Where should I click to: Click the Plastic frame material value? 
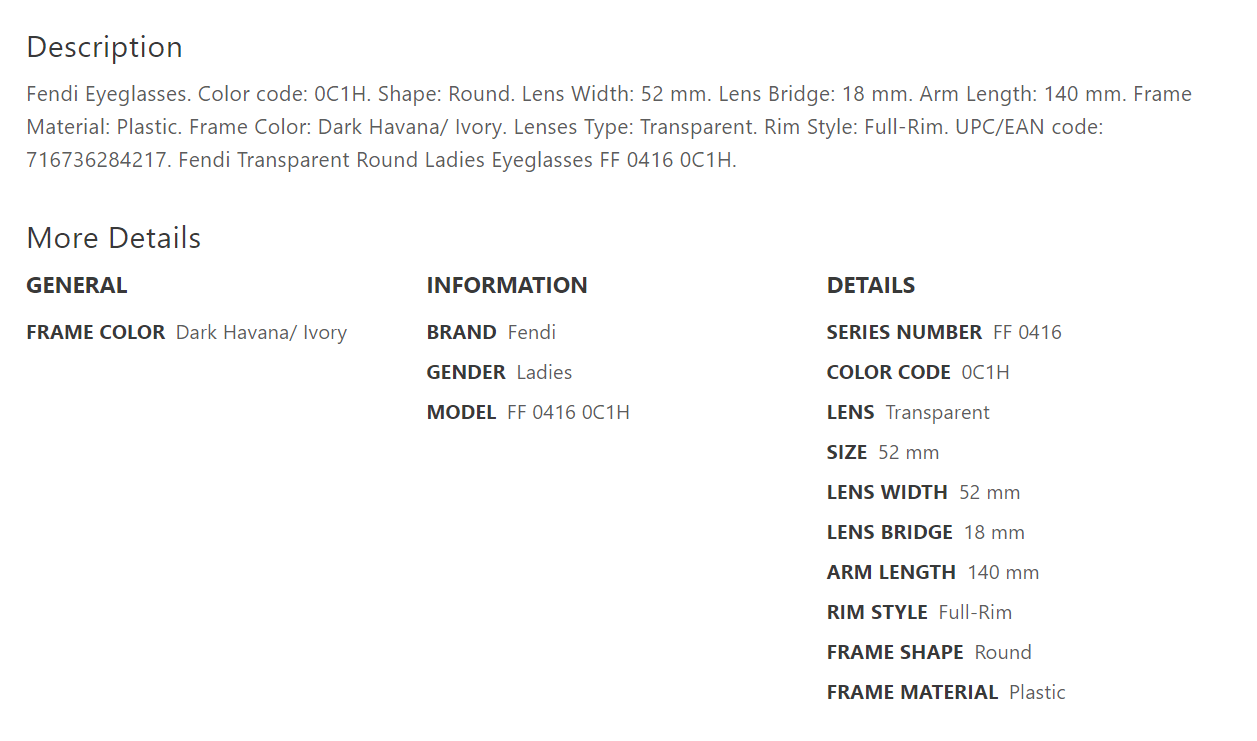click(x=1037, y=693)
